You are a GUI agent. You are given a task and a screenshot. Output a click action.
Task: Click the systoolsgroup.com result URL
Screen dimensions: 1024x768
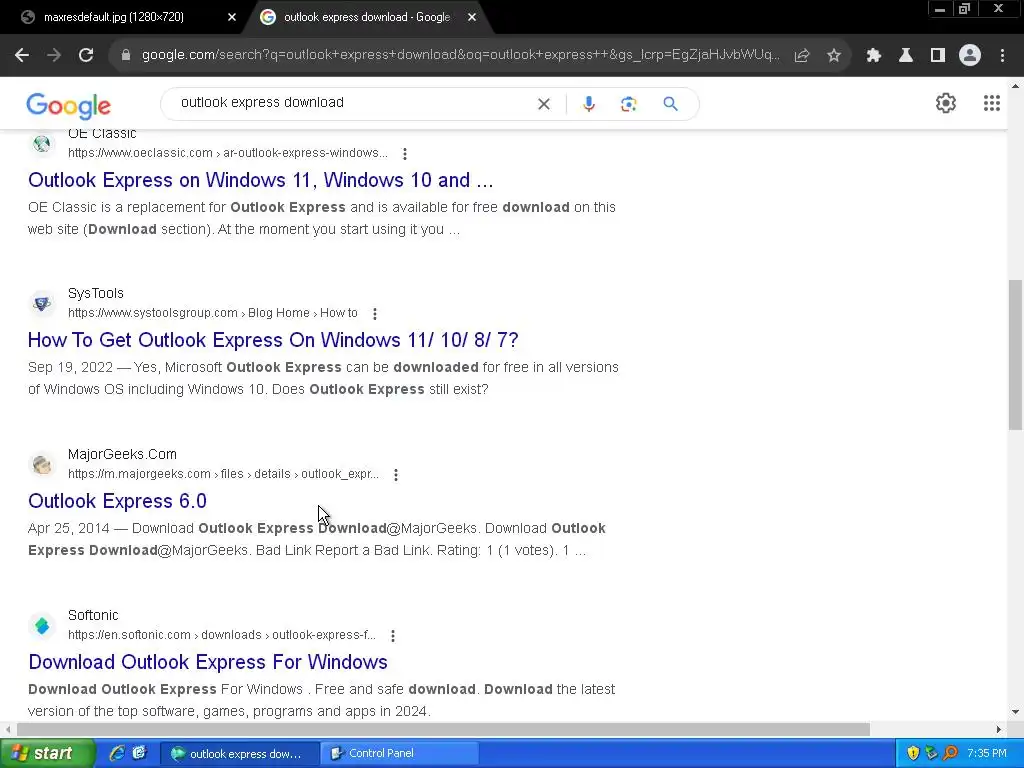click(x=213, y=313)
